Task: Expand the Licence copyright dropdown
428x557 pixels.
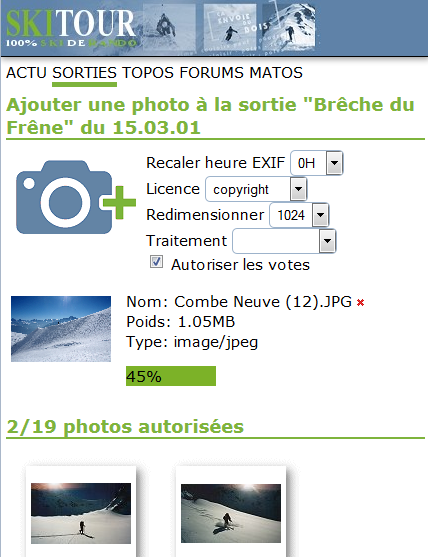Action: pos(256,189)
